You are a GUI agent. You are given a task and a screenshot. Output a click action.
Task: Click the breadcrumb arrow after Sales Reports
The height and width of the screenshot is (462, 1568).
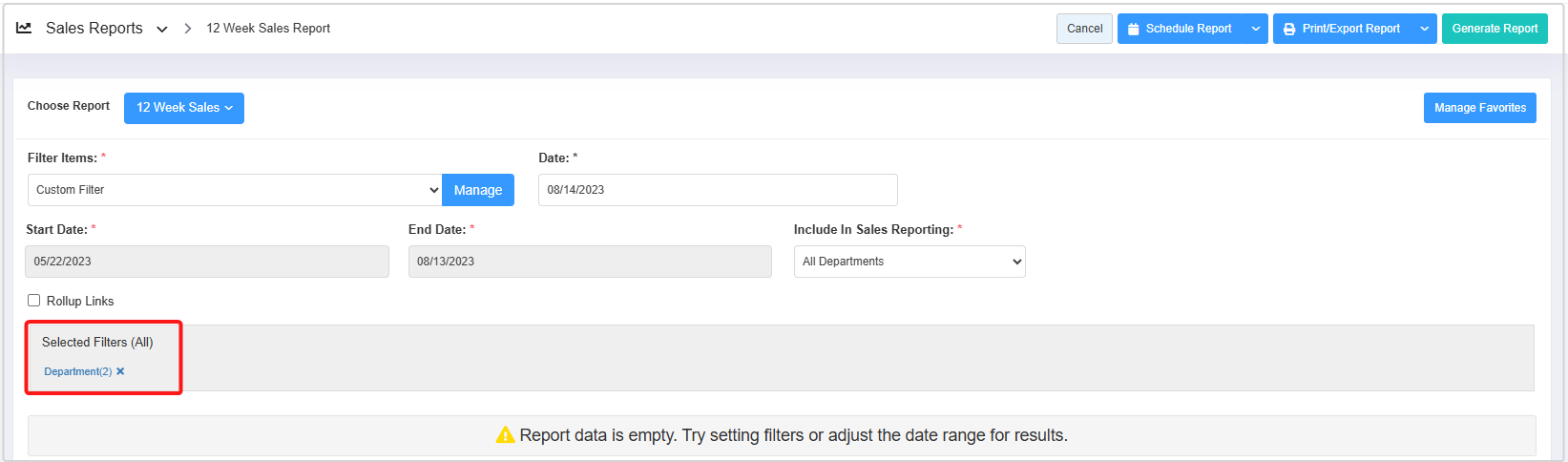tap(188, 29)
